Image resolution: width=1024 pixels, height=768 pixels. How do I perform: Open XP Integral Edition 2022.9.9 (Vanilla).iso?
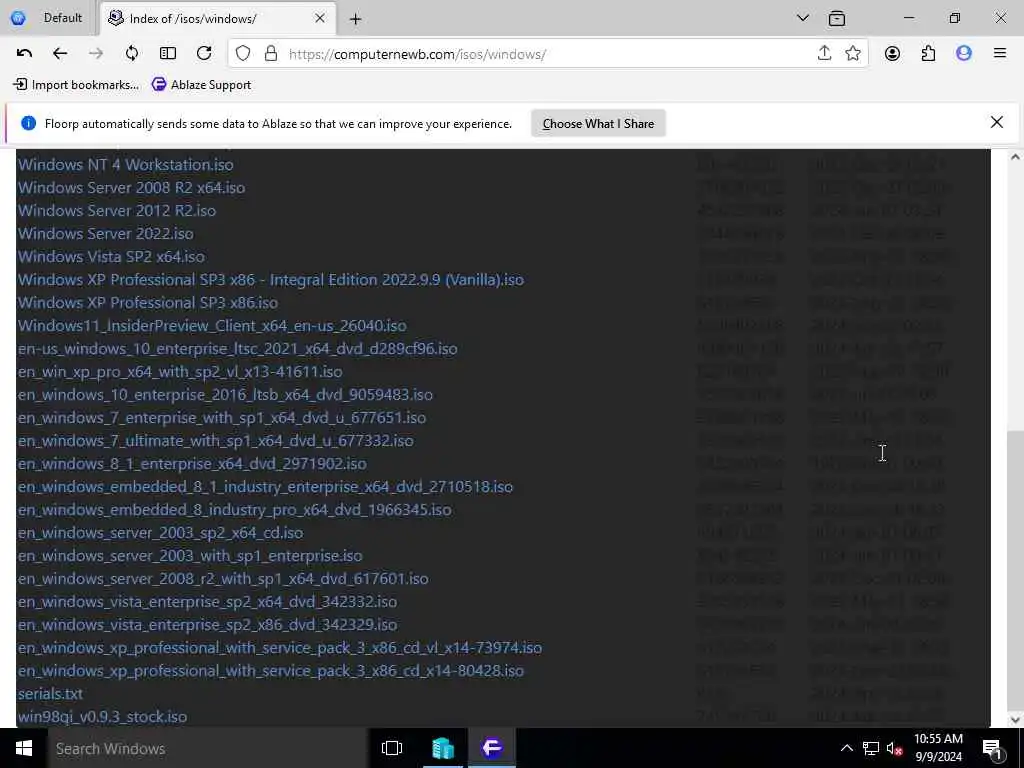click(270, 280)
